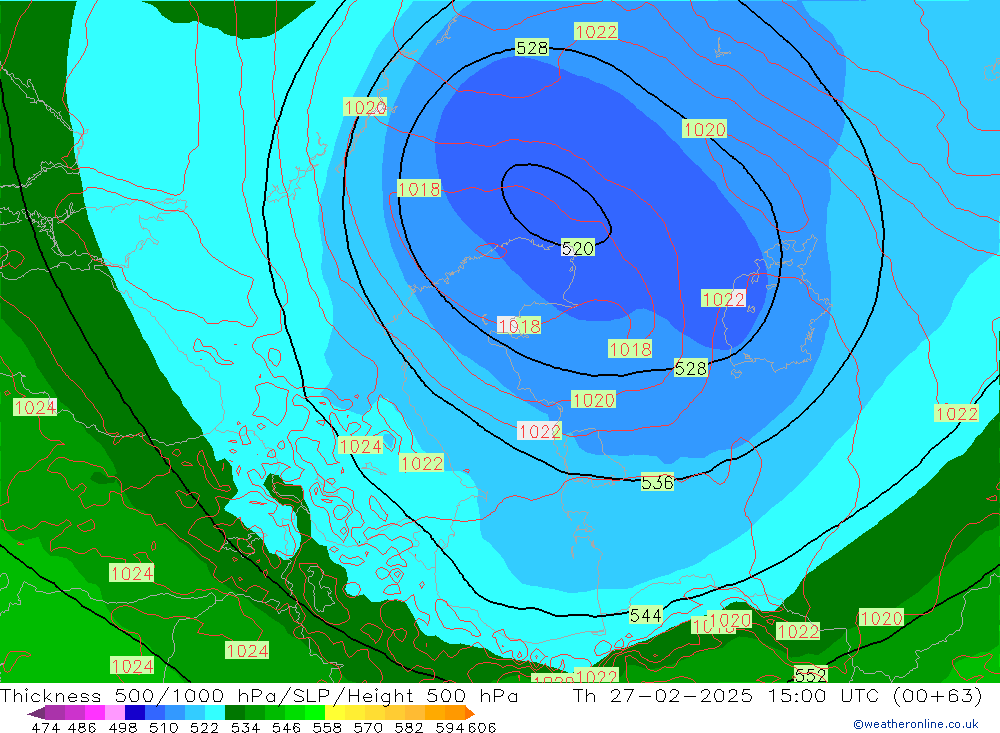Click legend value 522
Viewport: 1000px width, 733px height.
(x=204, y=728)
